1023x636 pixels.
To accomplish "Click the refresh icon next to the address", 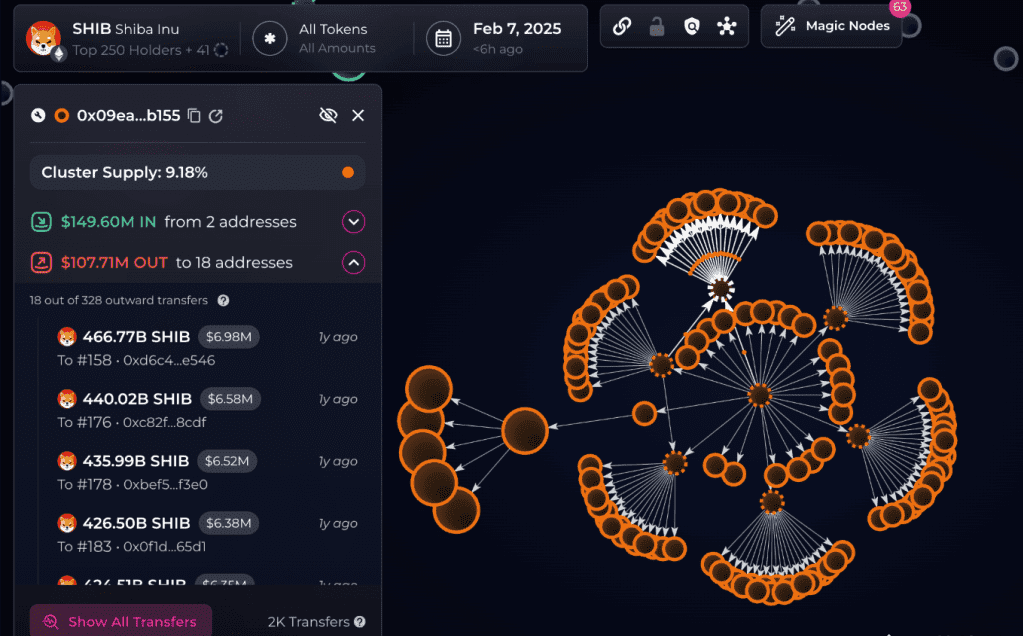I will click(216, 115).
